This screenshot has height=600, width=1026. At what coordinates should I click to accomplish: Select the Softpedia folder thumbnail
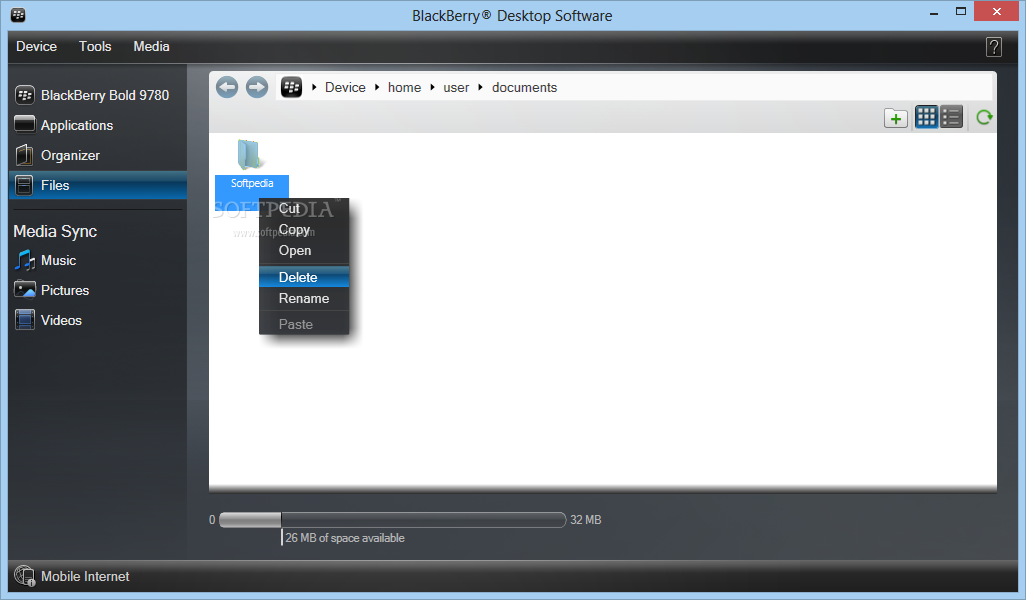[249, 155]
